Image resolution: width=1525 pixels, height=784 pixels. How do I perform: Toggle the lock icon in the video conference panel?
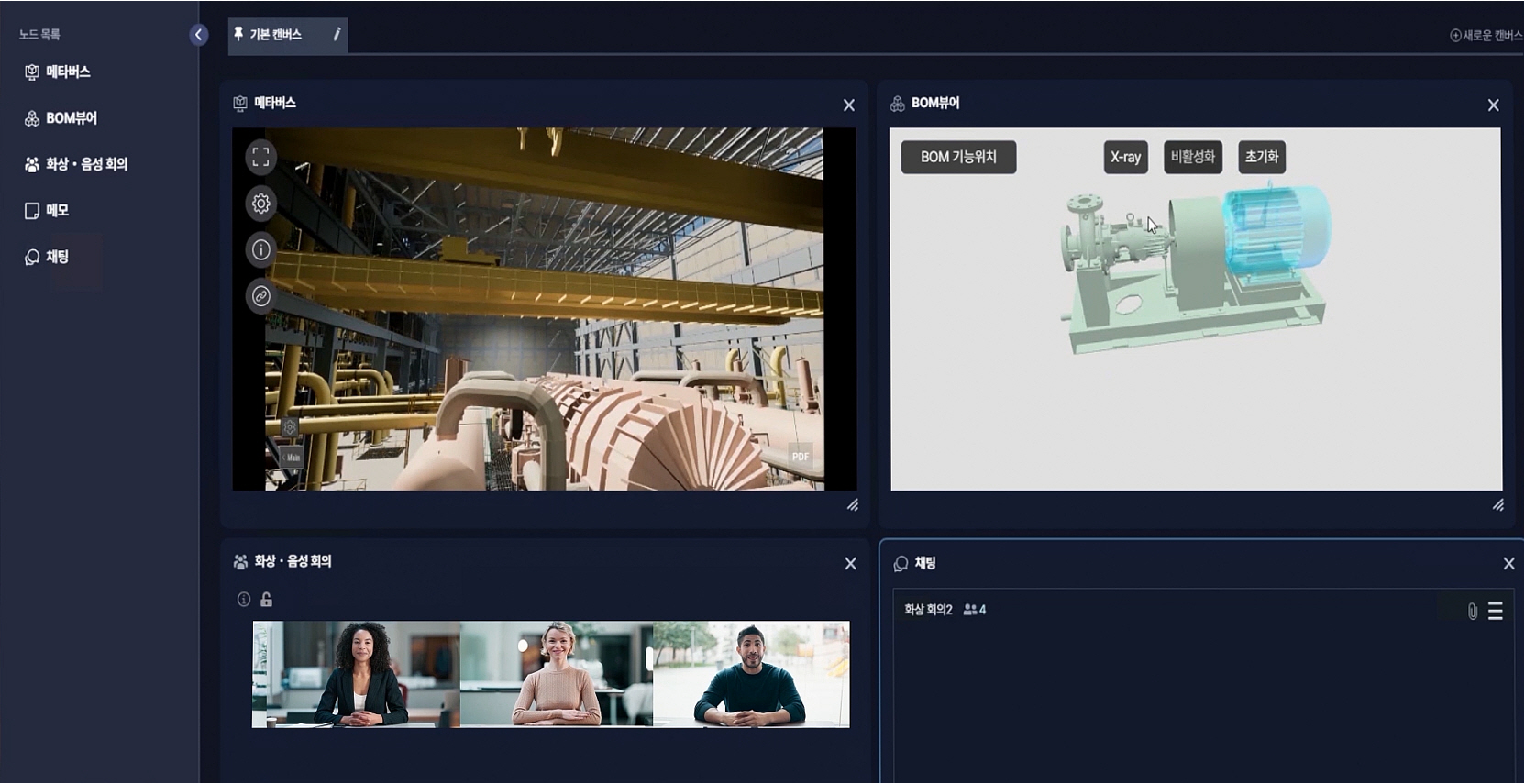pyautogui.click(x=267, y=600)
